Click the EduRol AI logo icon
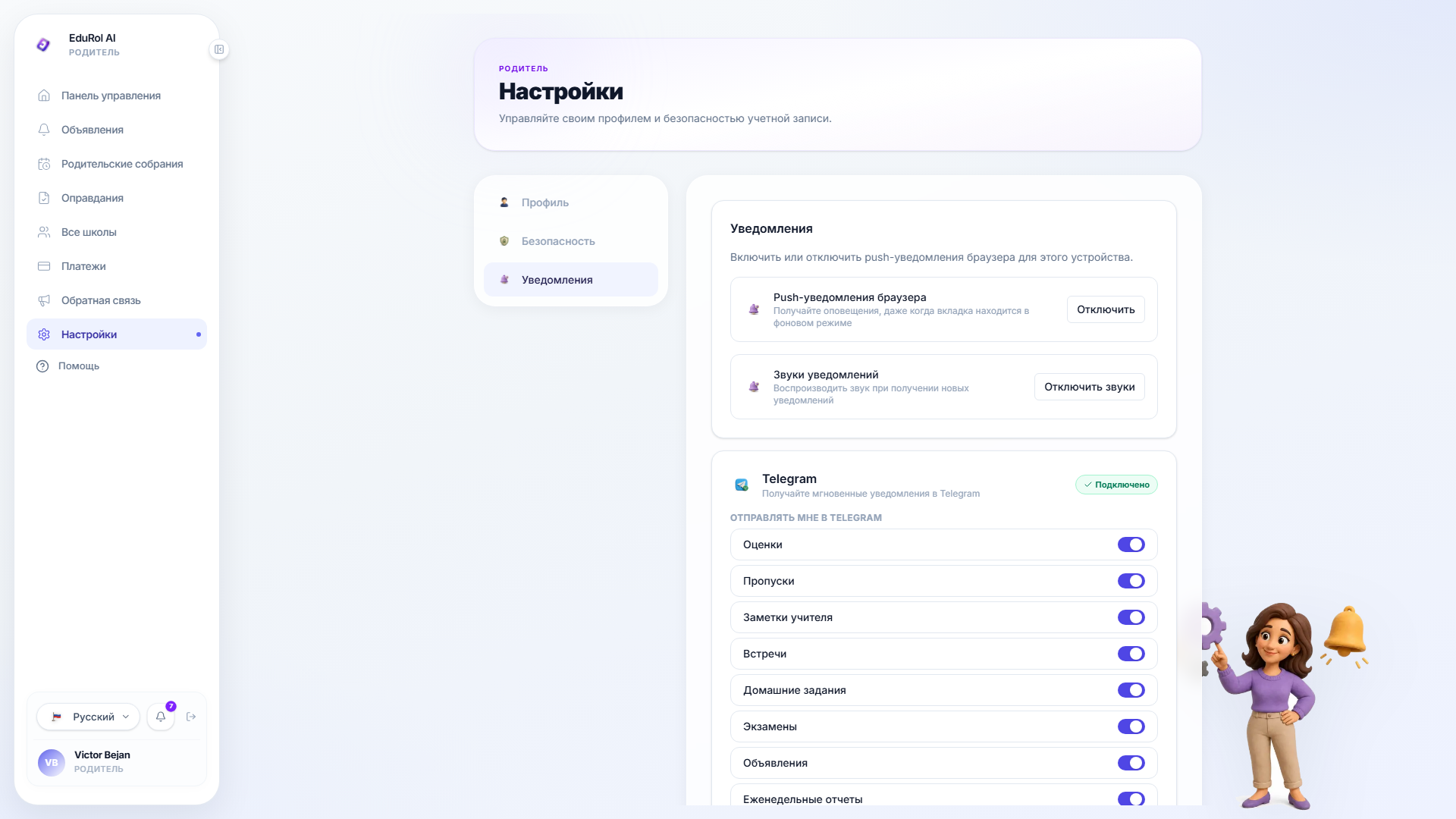Screen dimensions: 1456x819 [43, 45]
